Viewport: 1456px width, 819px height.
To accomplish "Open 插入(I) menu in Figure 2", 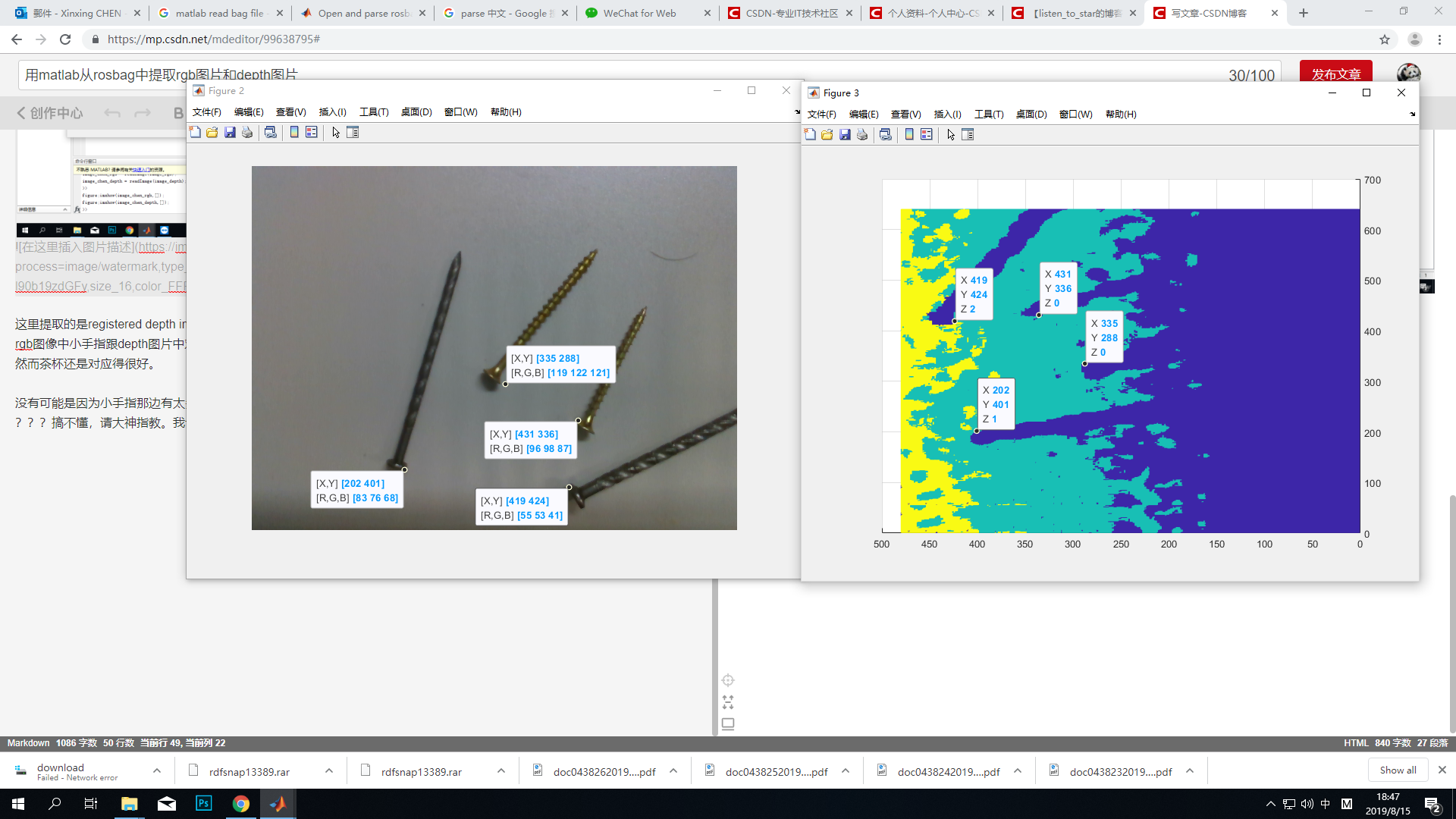I will [332, 112].
